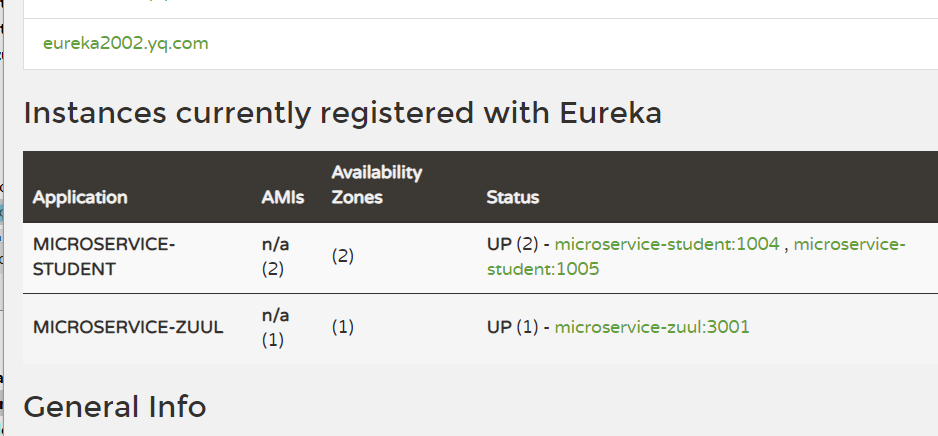Click the AMIs column header
This screenshot has width=938, height=436.
click(x=283, y=198)
